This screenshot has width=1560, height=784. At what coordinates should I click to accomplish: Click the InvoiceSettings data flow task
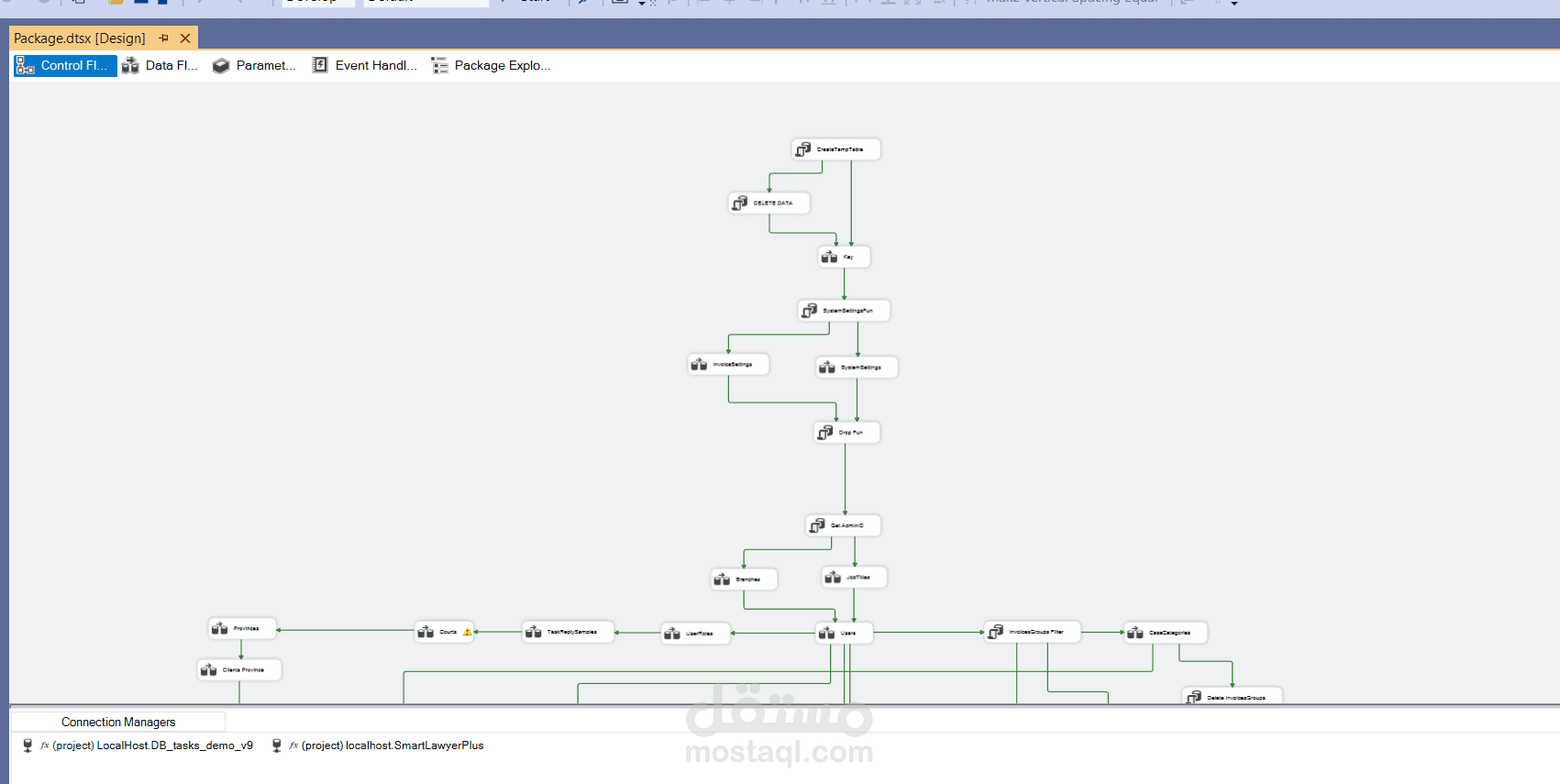coord(728,365)
